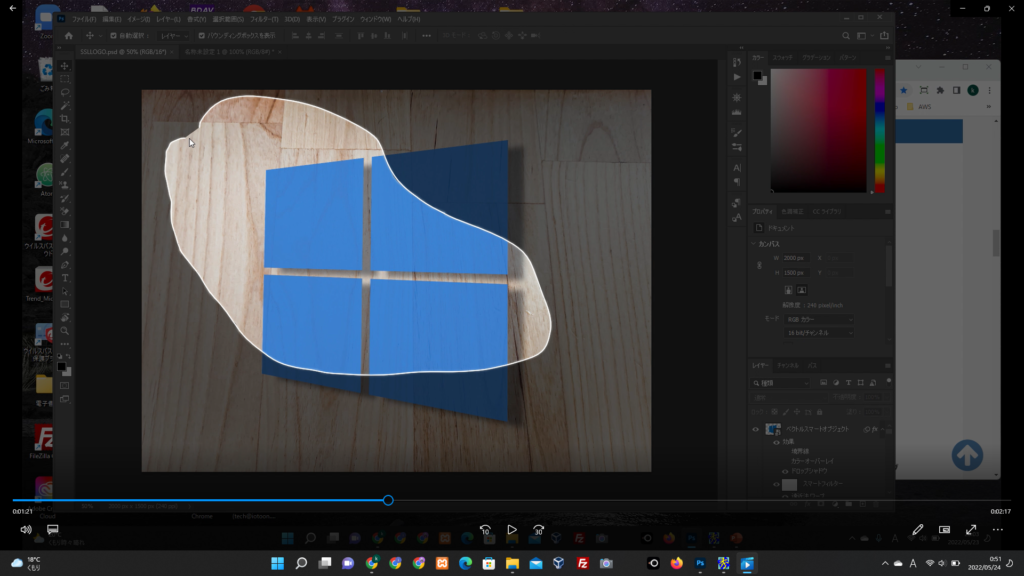Viewport: 1024px width, 576px height.
Task: Click the canvas width W input field
Action: (795, 258)
